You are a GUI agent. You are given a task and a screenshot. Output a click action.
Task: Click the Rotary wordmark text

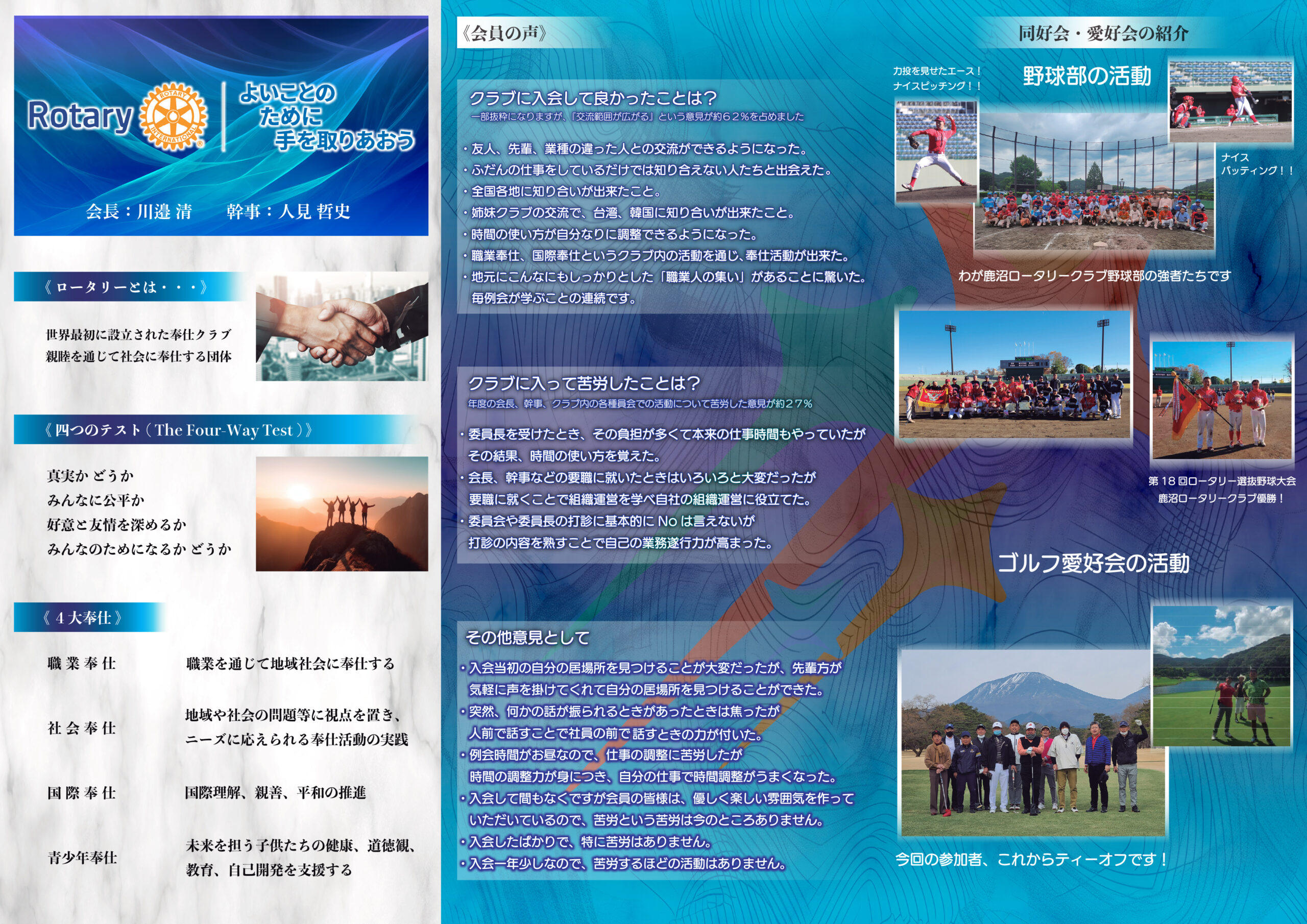pos(80,116)
